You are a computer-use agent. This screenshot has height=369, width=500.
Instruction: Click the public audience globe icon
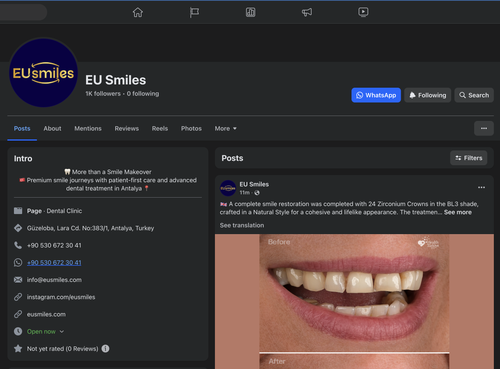click(257, 193)
